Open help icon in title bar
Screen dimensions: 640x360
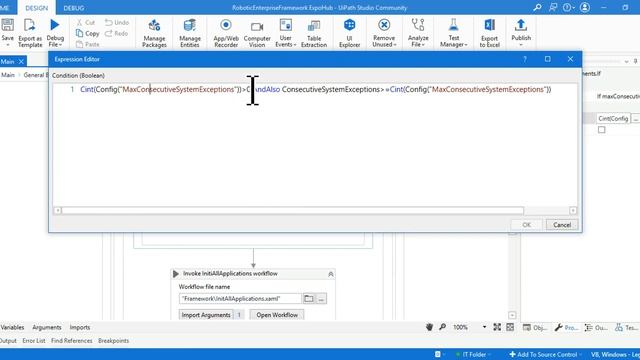click(568, 7)
